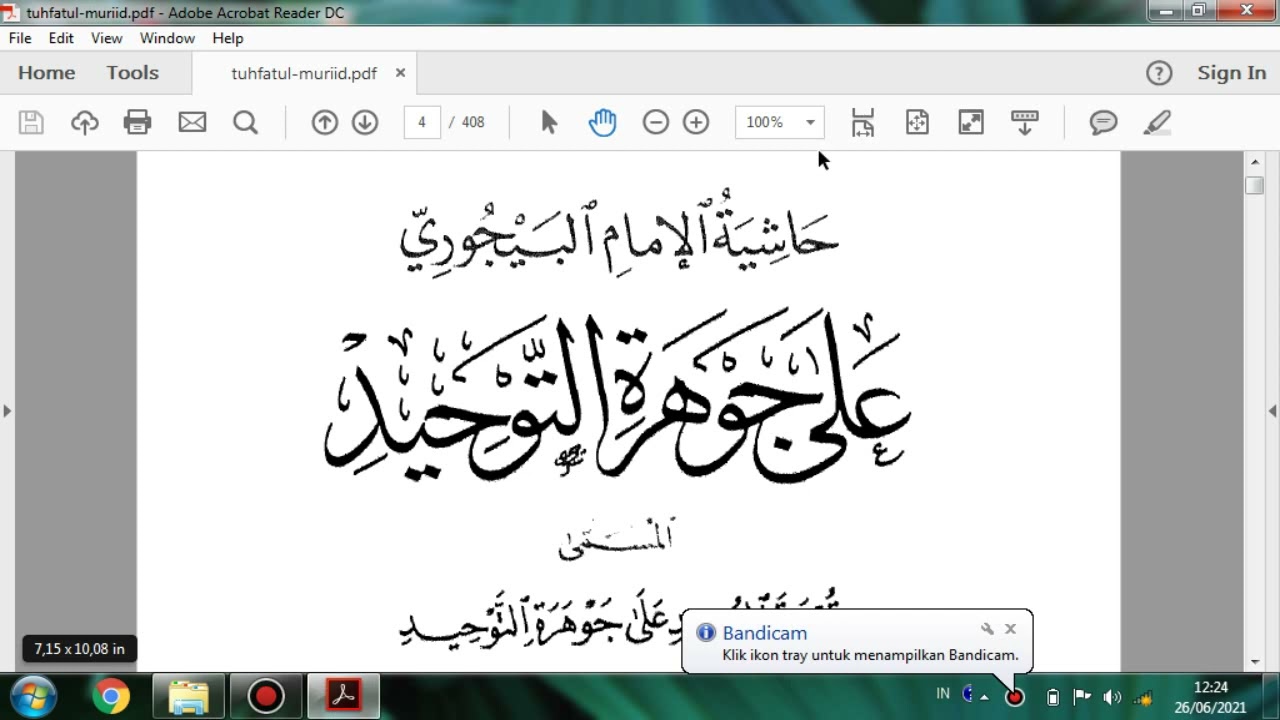This screenshot has width=1280, height=720.
Task: Activate the Hand pan tool
Action: tap(602, 122)
